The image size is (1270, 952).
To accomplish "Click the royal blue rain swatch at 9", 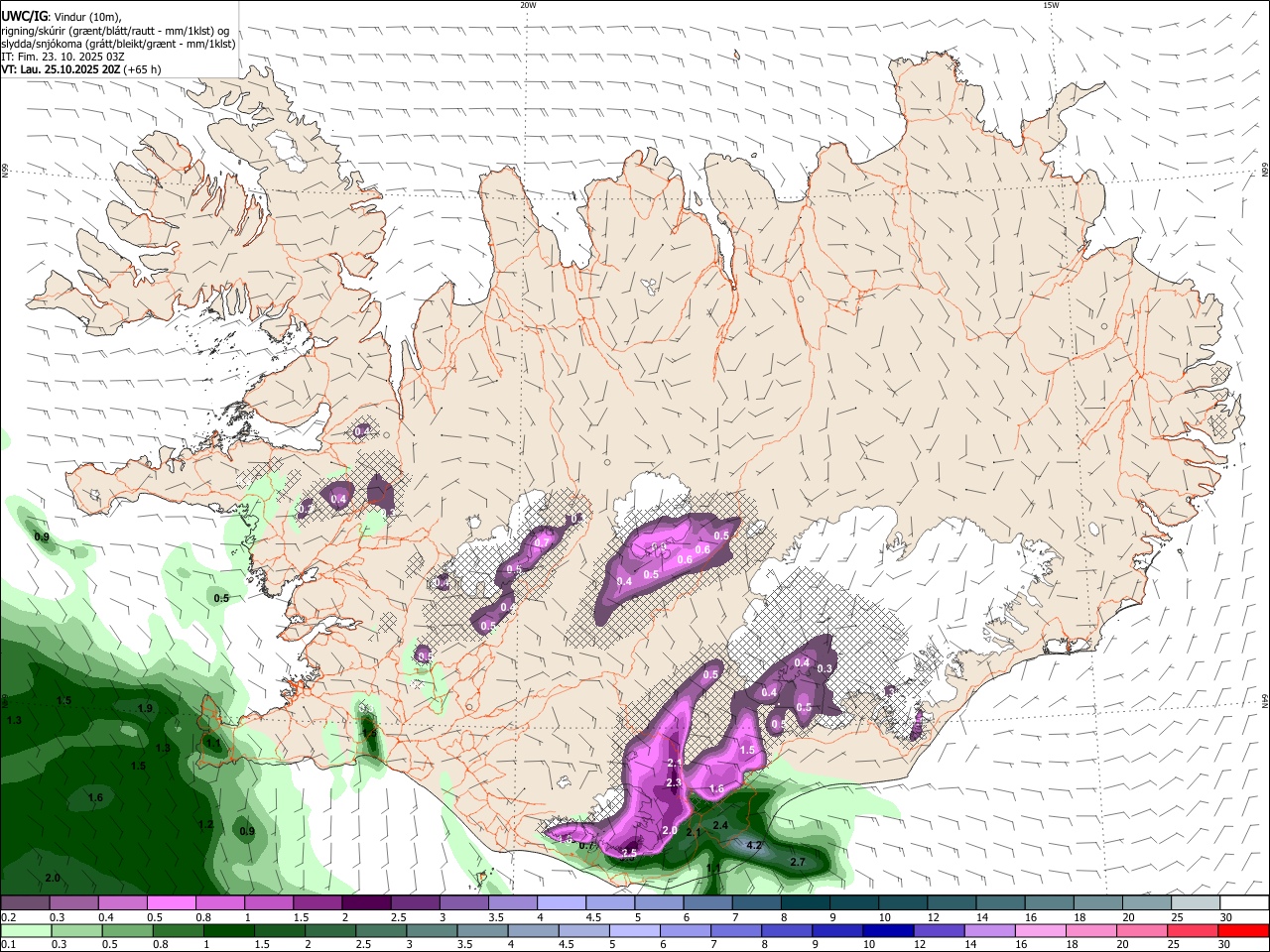I will point(837,930).
